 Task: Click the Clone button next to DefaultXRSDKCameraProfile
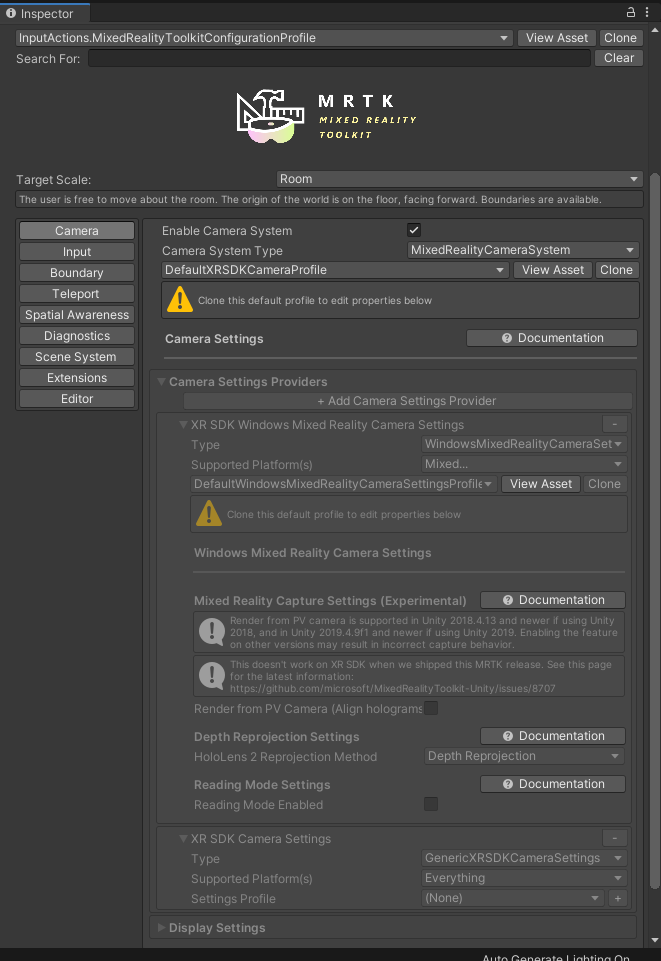(616, 269)
